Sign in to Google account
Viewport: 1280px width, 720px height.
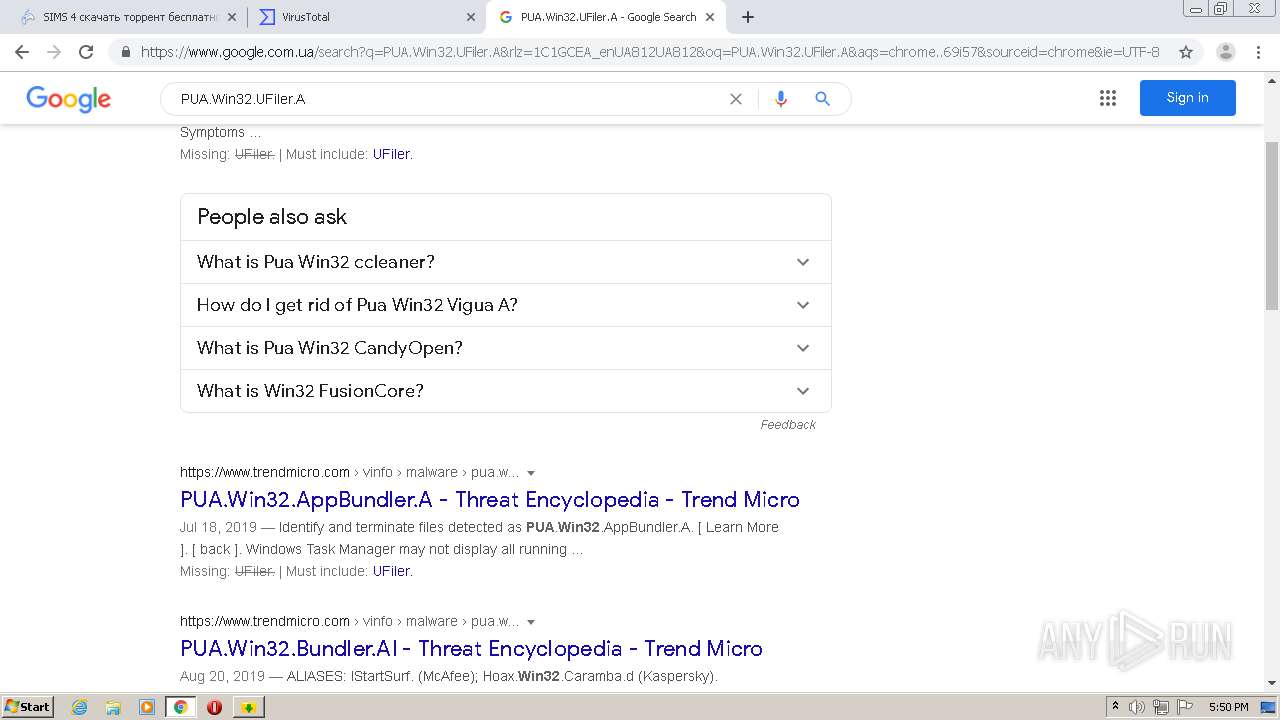(x=1187, y=98)
